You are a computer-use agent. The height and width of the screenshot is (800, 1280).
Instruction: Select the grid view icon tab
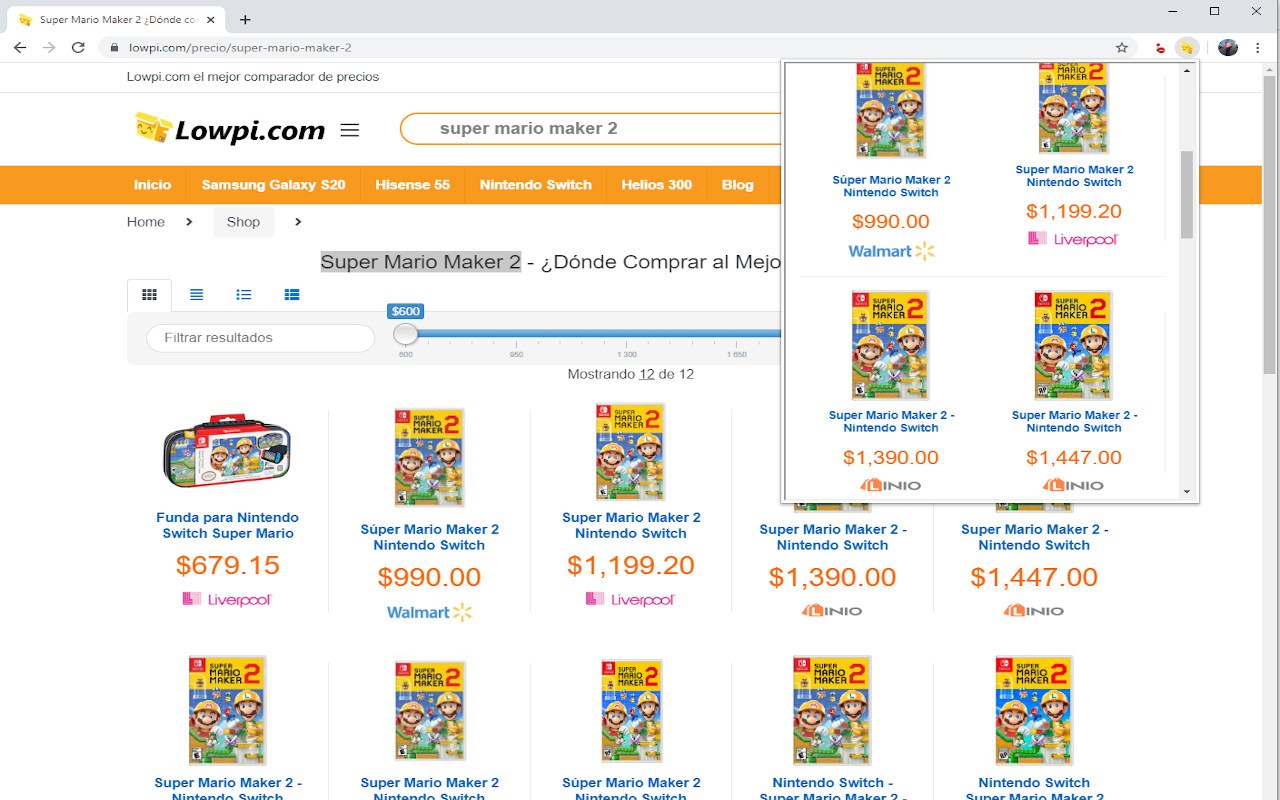point(149,295)
